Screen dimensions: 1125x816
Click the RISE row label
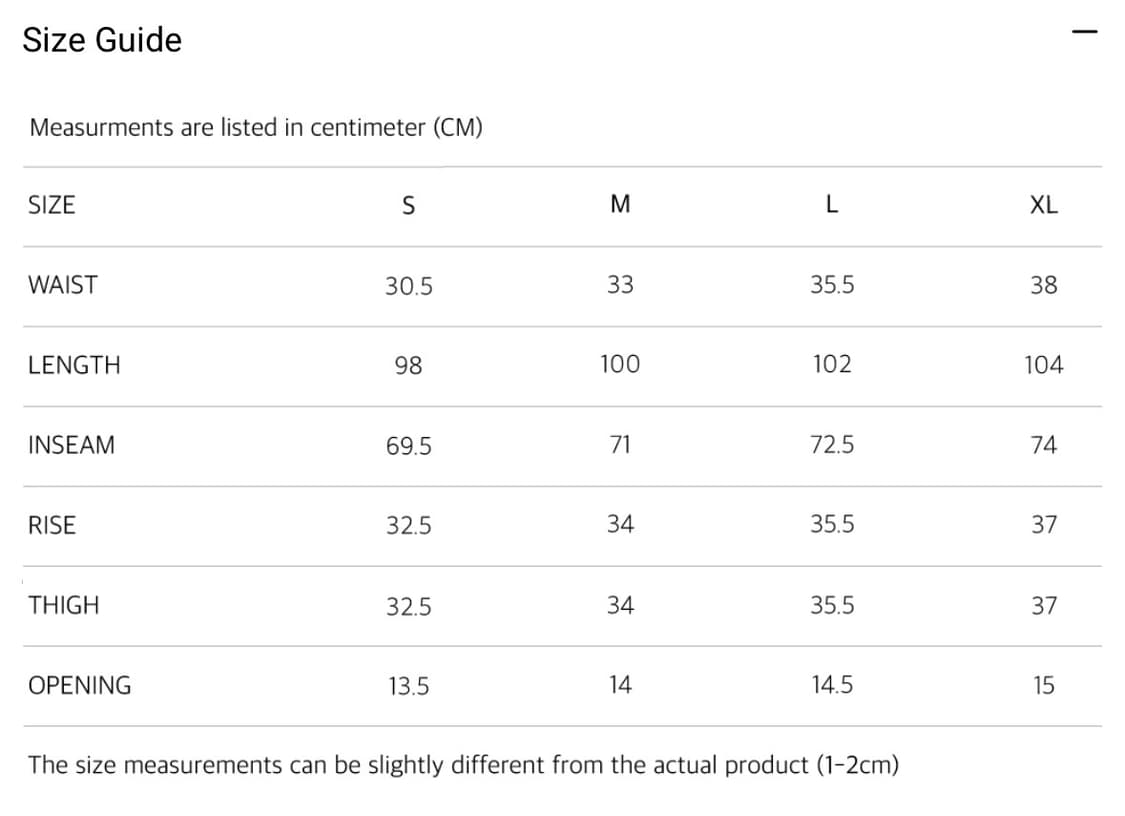(x=52, y=525)
